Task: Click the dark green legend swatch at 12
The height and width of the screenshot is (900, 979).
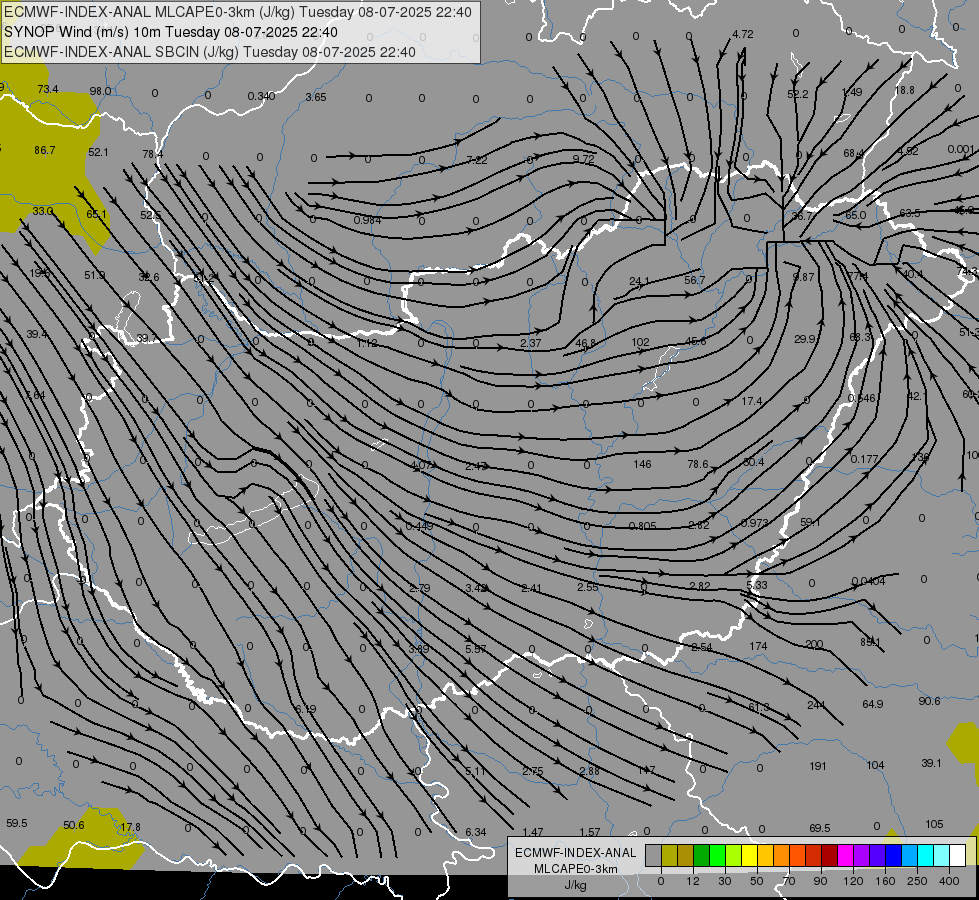Action: click(x=702, y=855)
